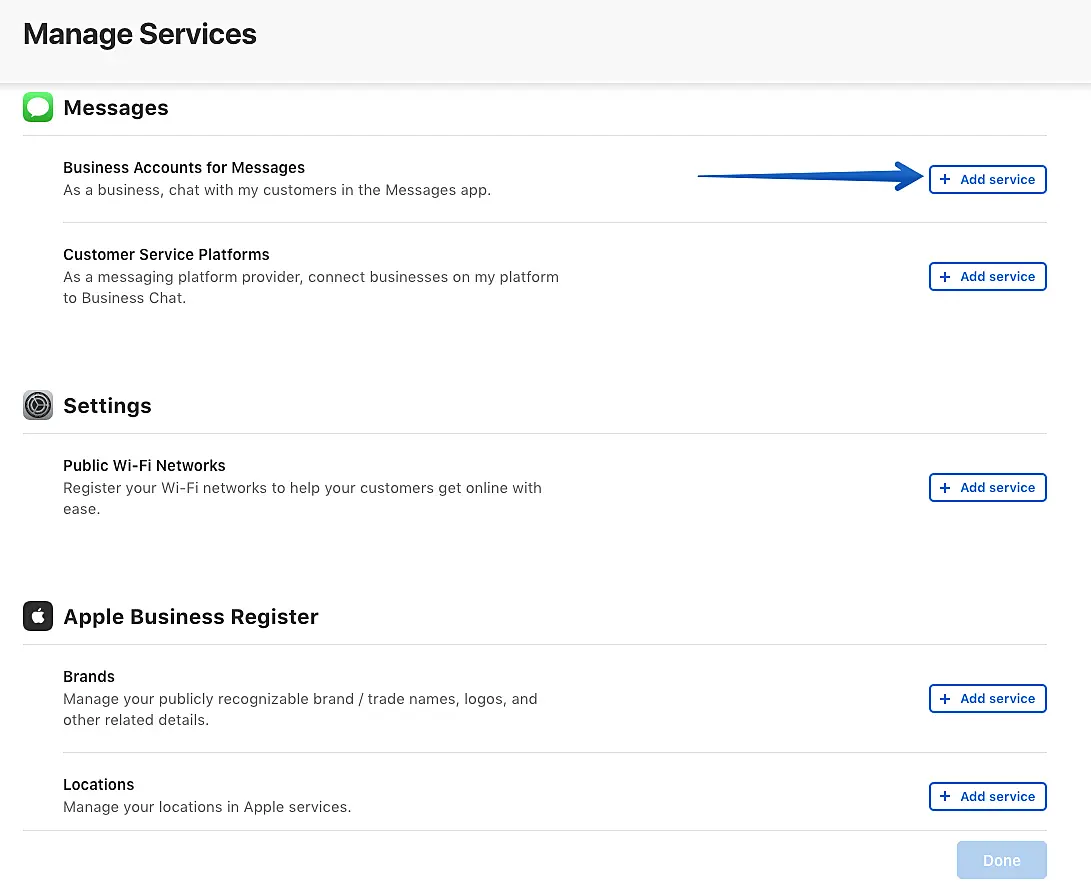Add service for Business Accounts for Messages
Image resolution: width=1091 pixels, height=888 pixels.
[x=987, y=179]
